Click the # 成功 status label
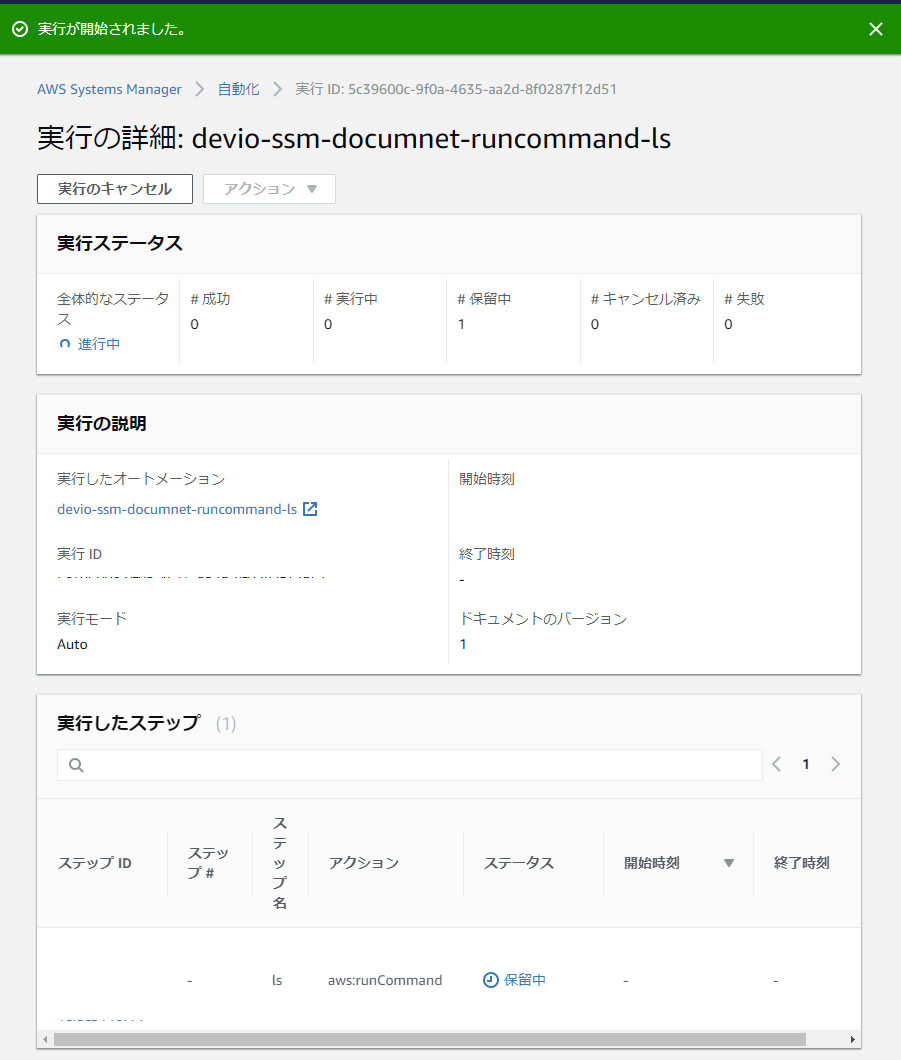 (210, 299)
